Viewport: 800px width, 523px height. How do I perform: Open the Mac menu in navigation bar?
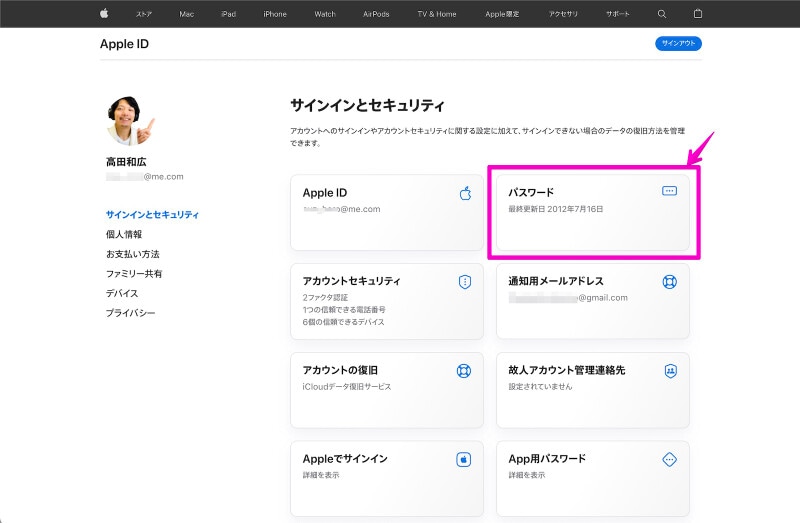(187, 14)
